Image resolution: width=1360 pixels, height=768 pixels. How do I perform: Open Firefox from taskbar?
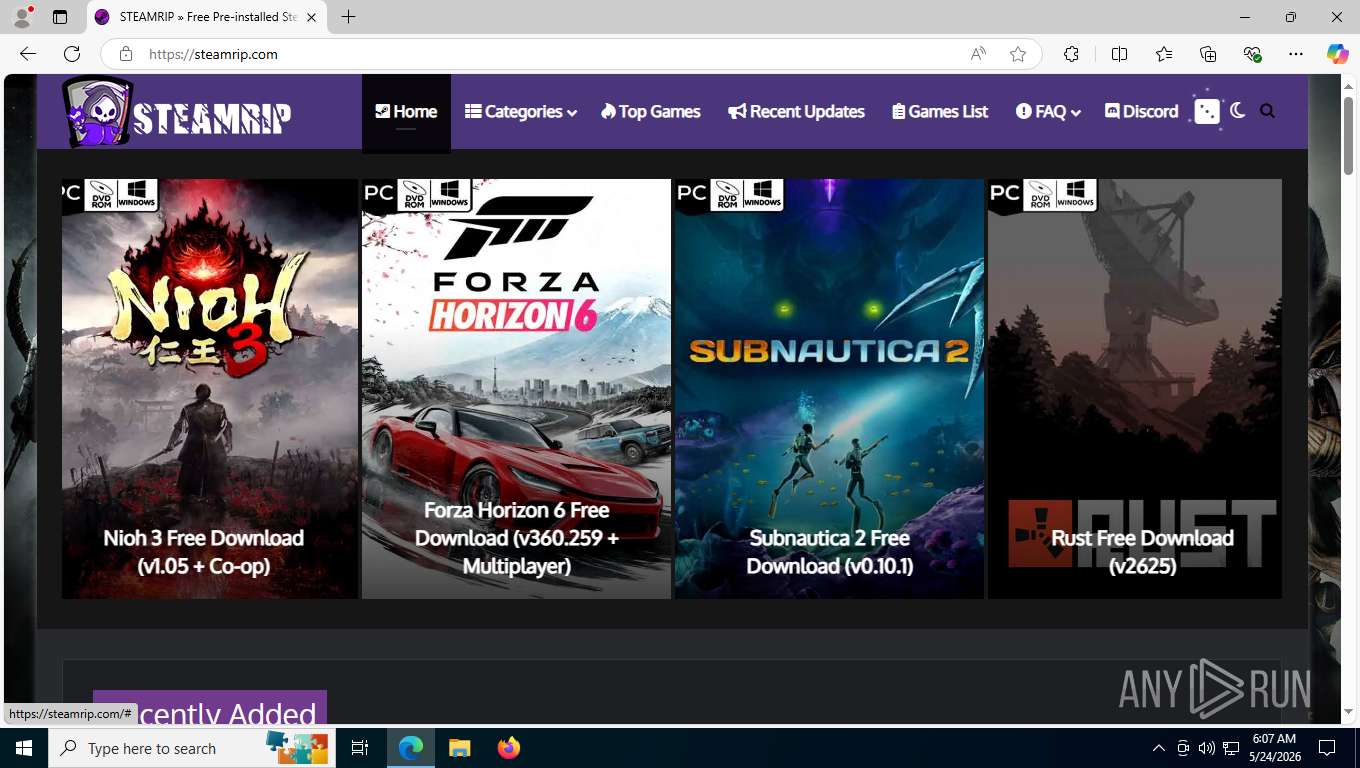[x=509, y=748]
